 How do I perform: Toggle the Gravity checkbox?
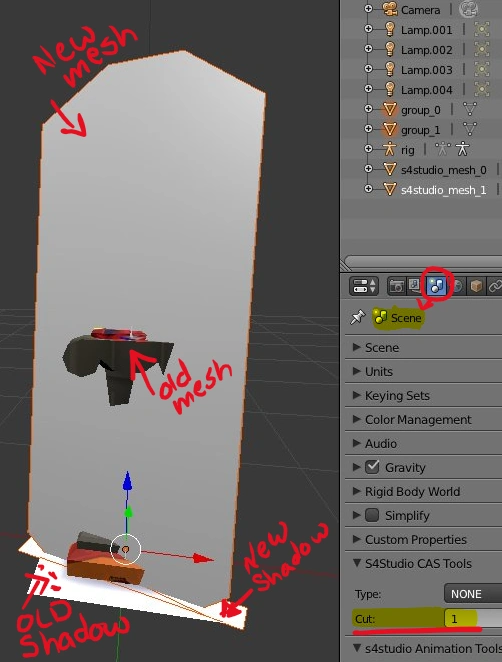tap(372, 467)
